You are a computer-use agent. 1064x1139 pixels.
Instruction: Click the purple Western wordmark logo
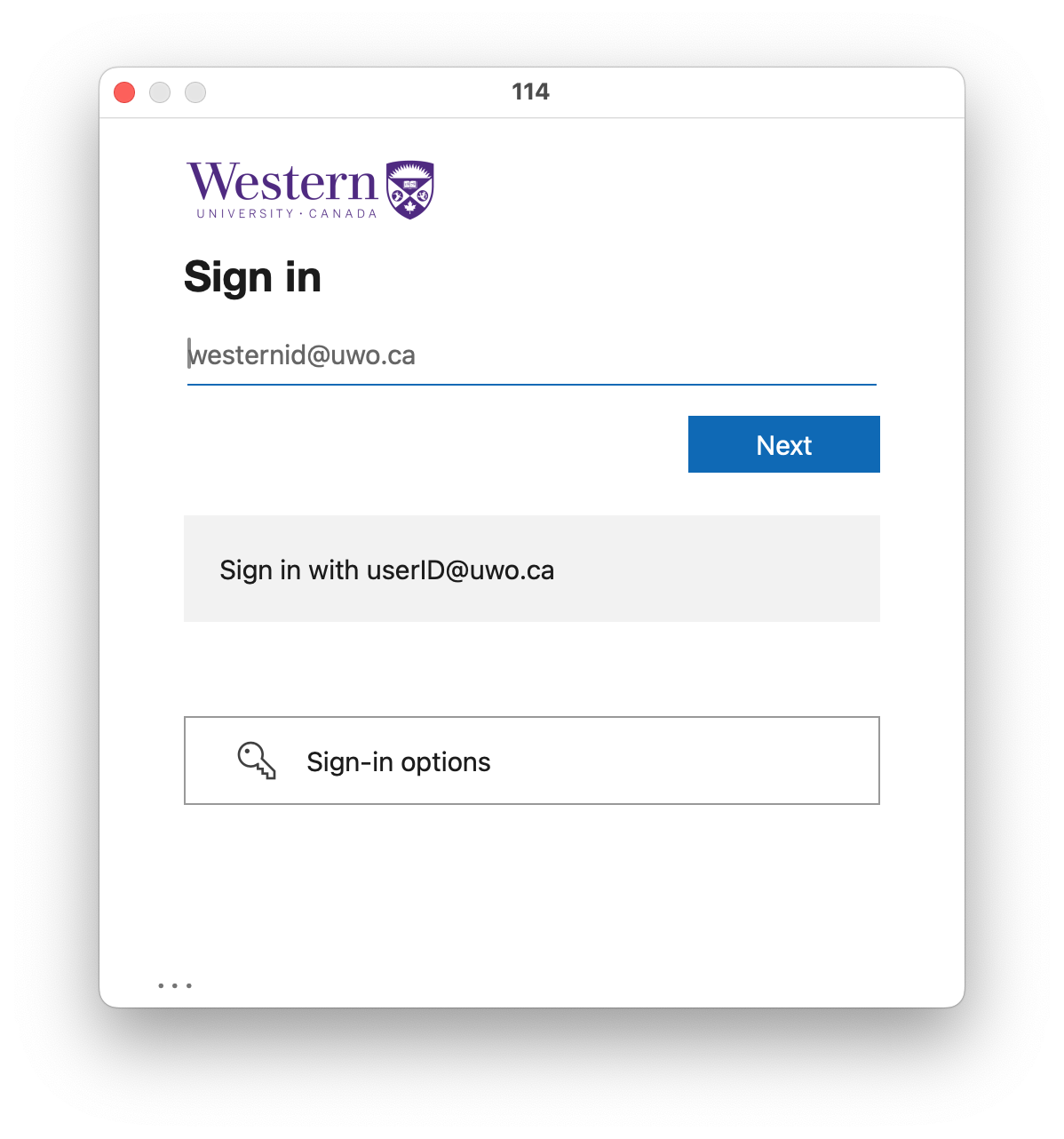282,183
